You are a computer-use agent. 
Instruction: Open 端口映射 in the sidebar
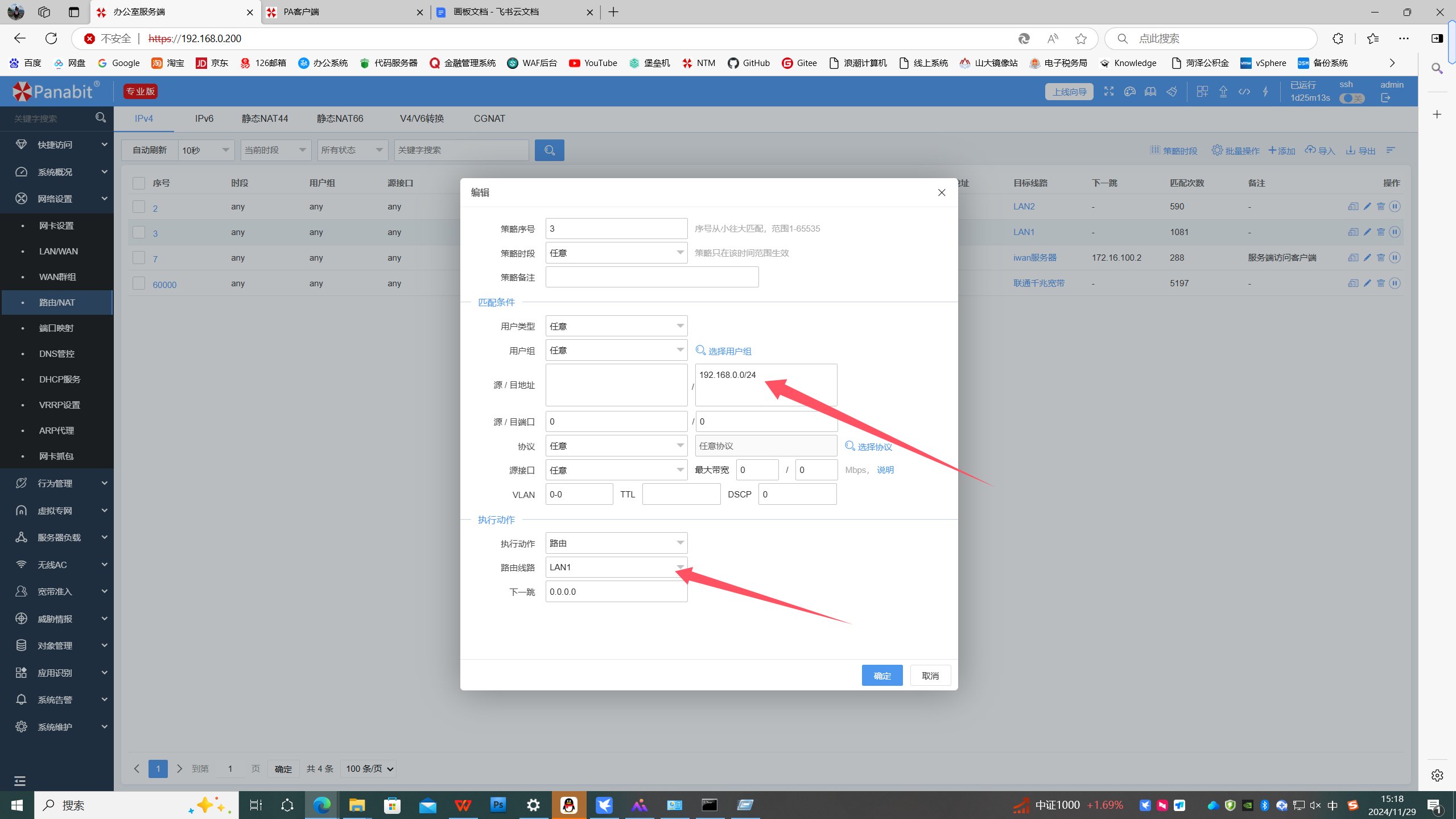click(57, 328)
